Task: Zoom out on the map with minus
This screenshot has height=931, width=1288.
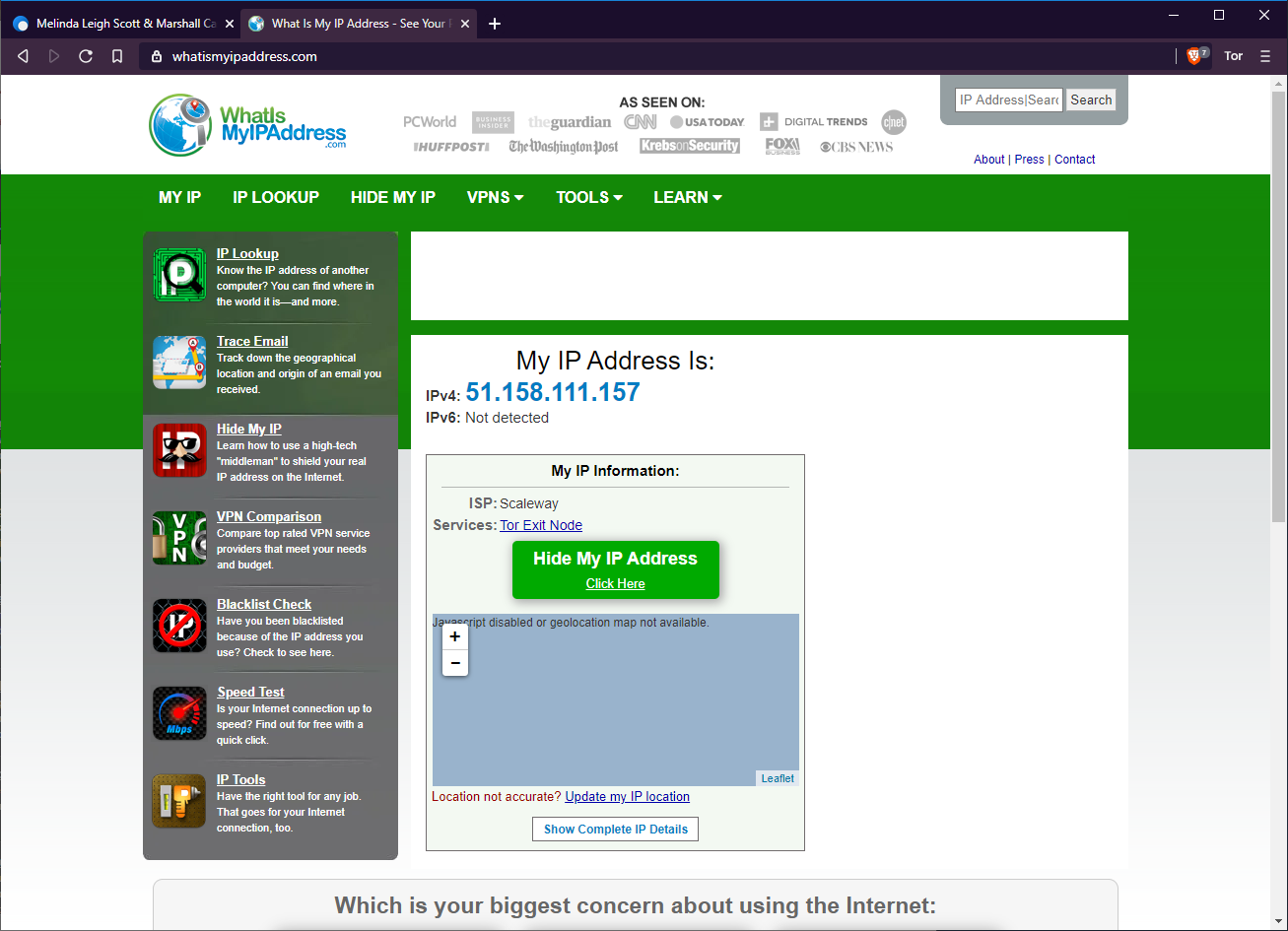Action: (x=454, y=663)
